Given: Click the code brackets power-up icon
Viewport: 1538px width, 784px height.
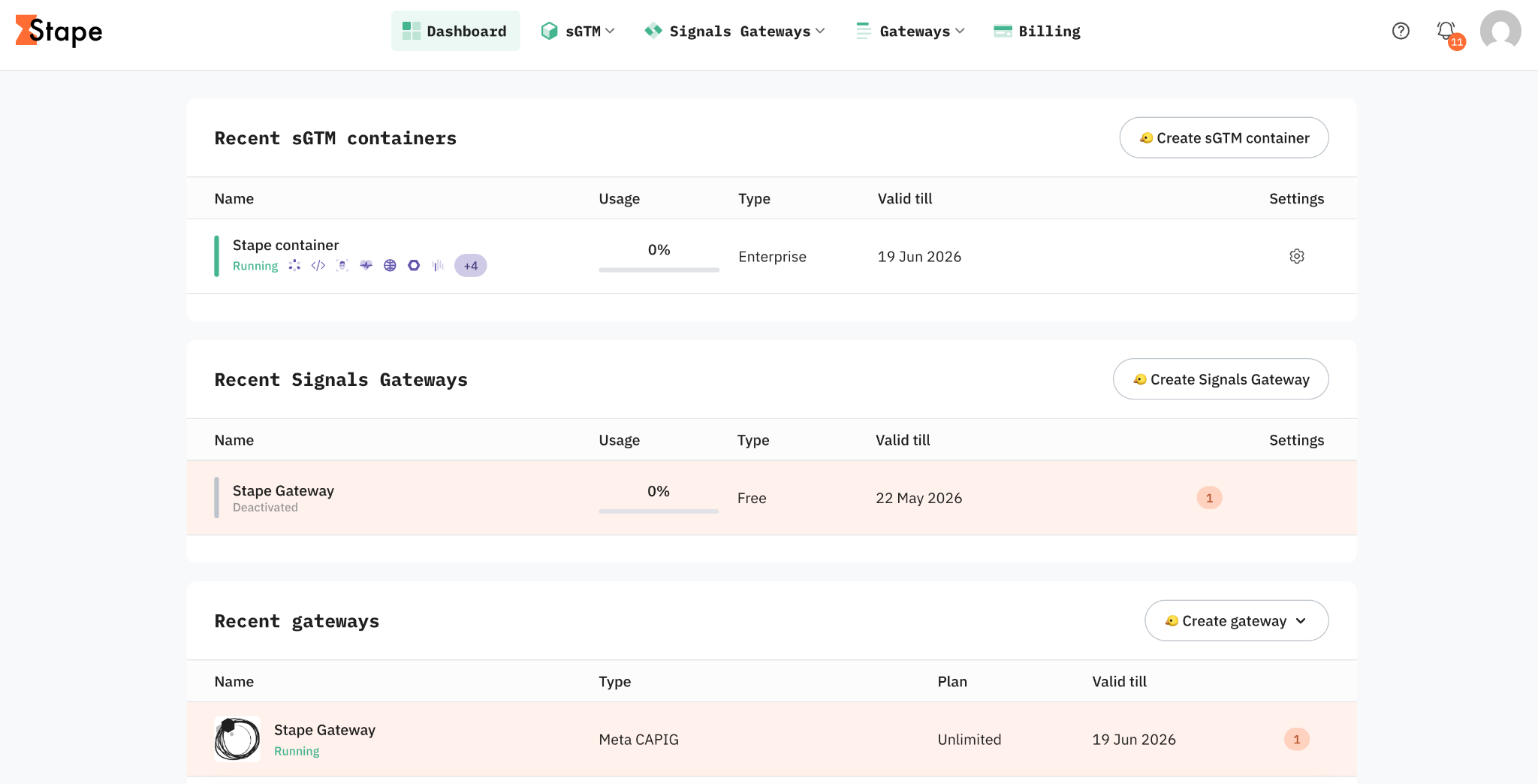Looking at the screenshot, I should point(318,265).
